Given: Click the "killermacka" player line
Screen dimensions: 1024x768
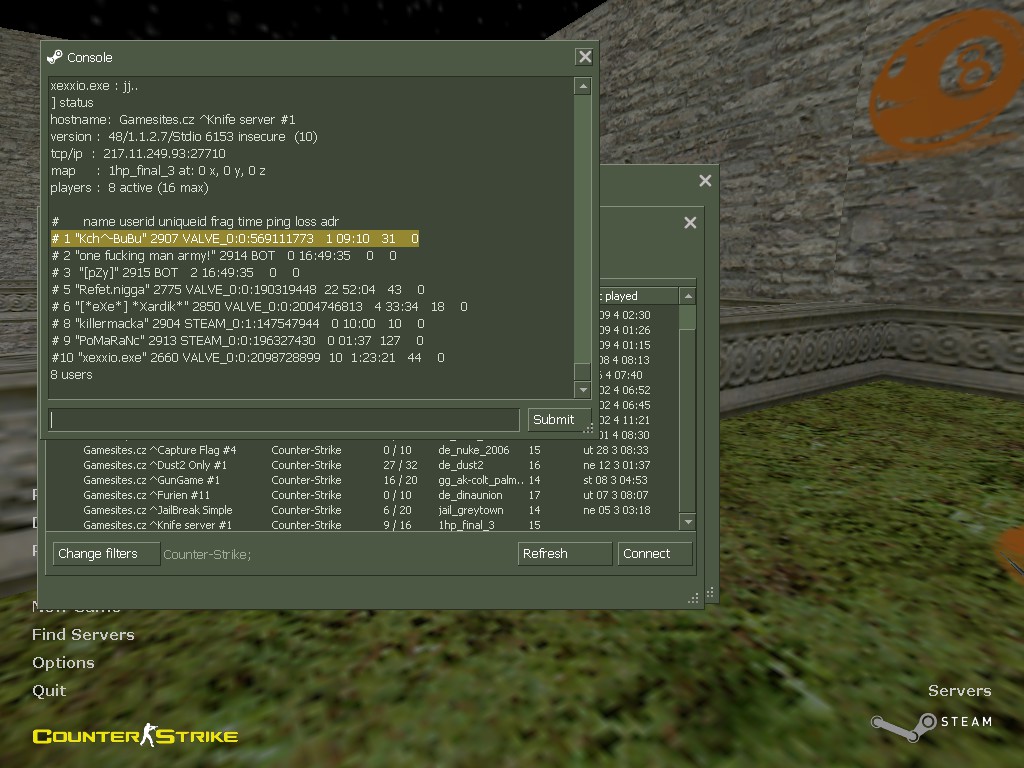Looking at the screenshot, I should pos(238,323).
